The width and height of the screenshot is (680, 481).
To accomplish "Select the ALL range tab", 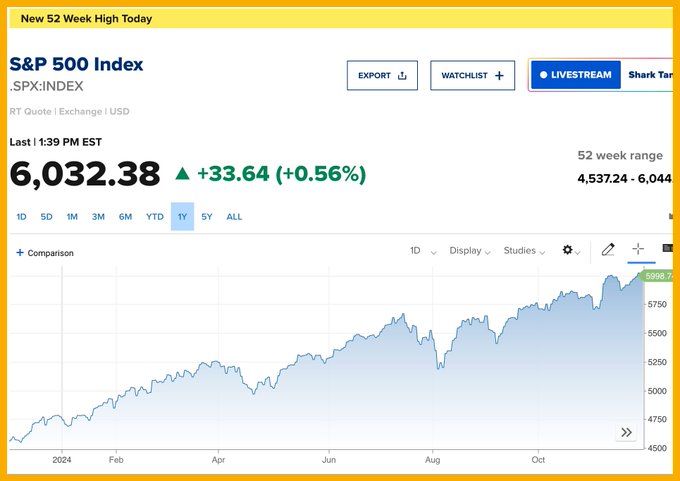I will click(234, 216).
